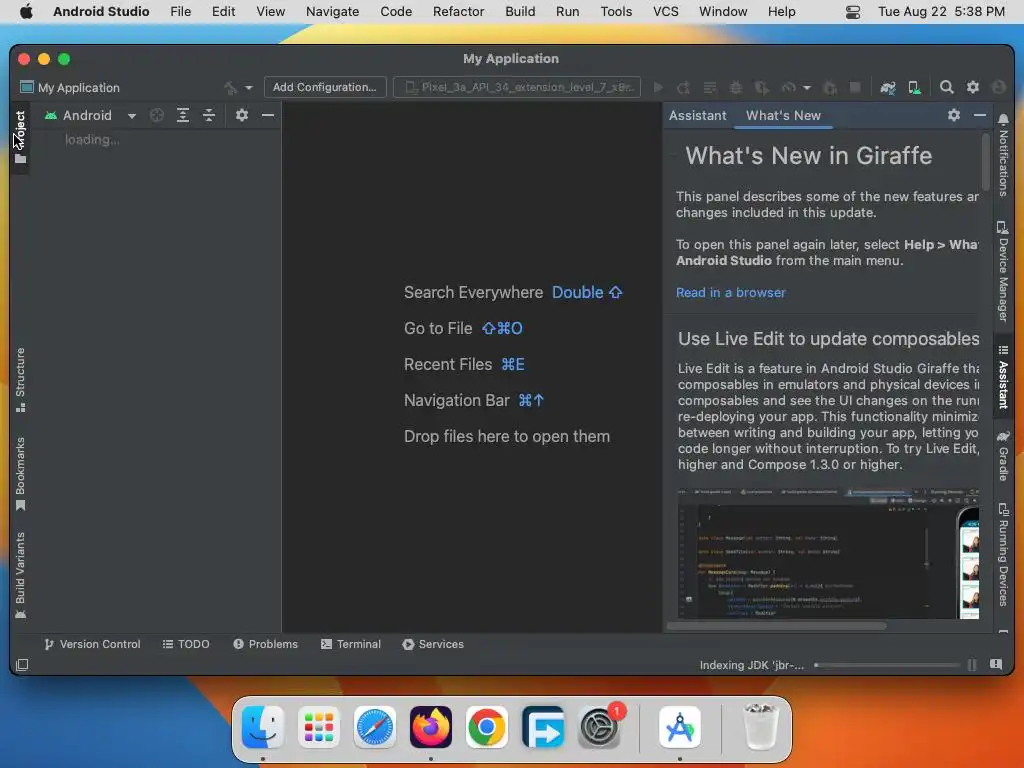1024x768 pixels.
Task: Click the Expand All icon in Project panel
Action: pos(183,116)
